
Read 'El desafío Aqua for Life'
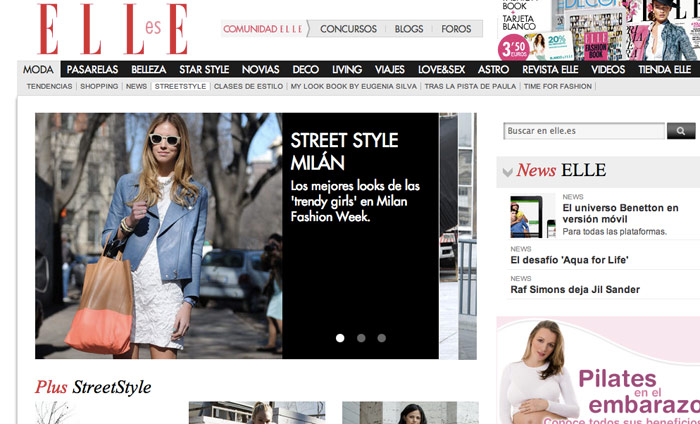point(568,260)
